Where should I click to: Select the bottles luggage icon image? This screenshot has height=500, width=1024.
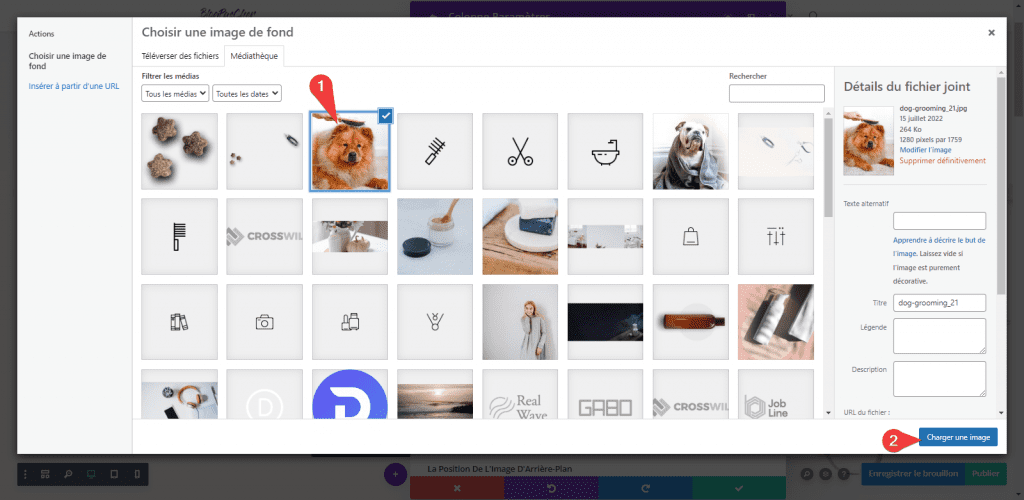click(350, 322)
